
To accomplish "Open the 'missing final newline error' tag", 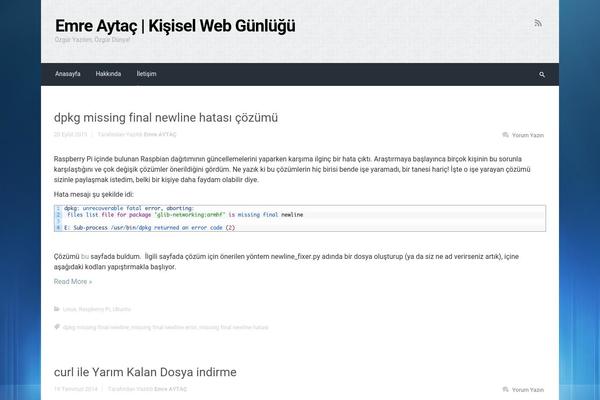I will coord(164,327).
